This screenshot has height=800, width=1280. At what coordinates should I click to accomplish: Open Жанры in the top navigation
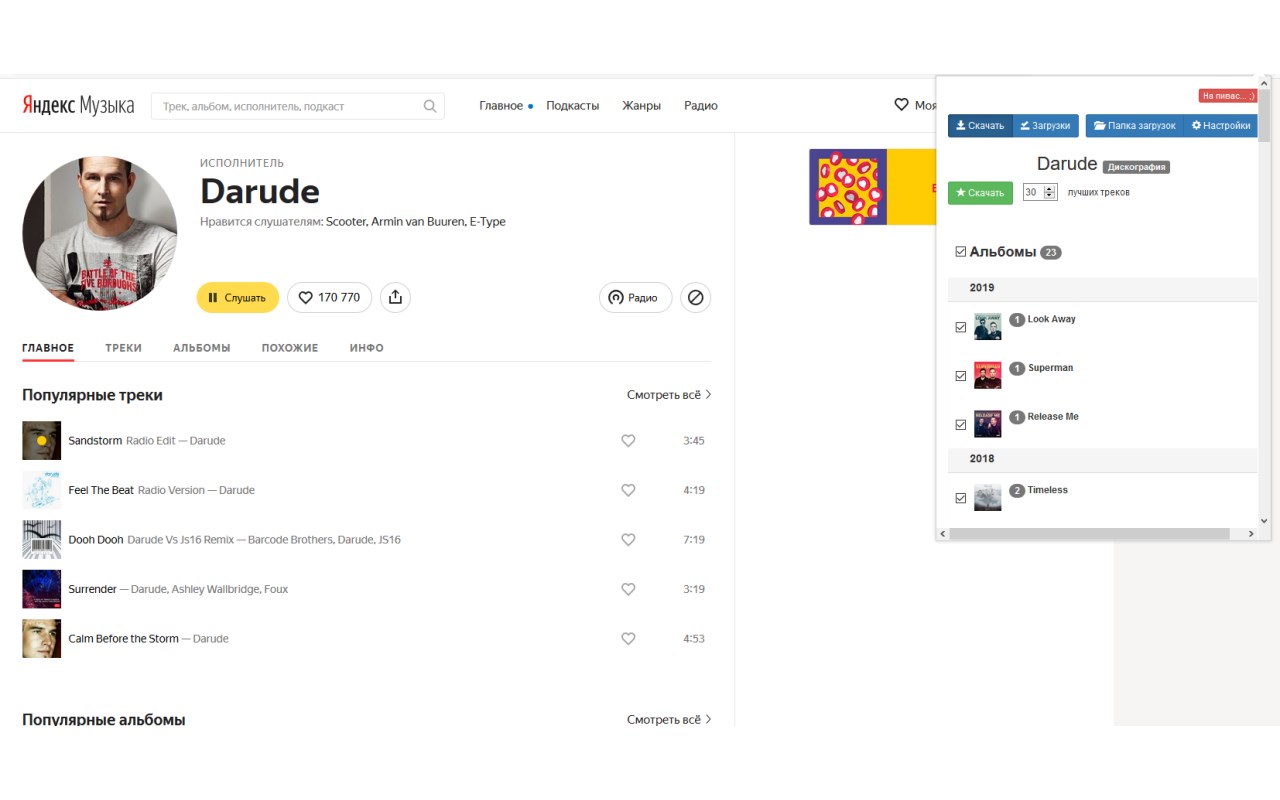pyautogui.click(x=641, y=105)
